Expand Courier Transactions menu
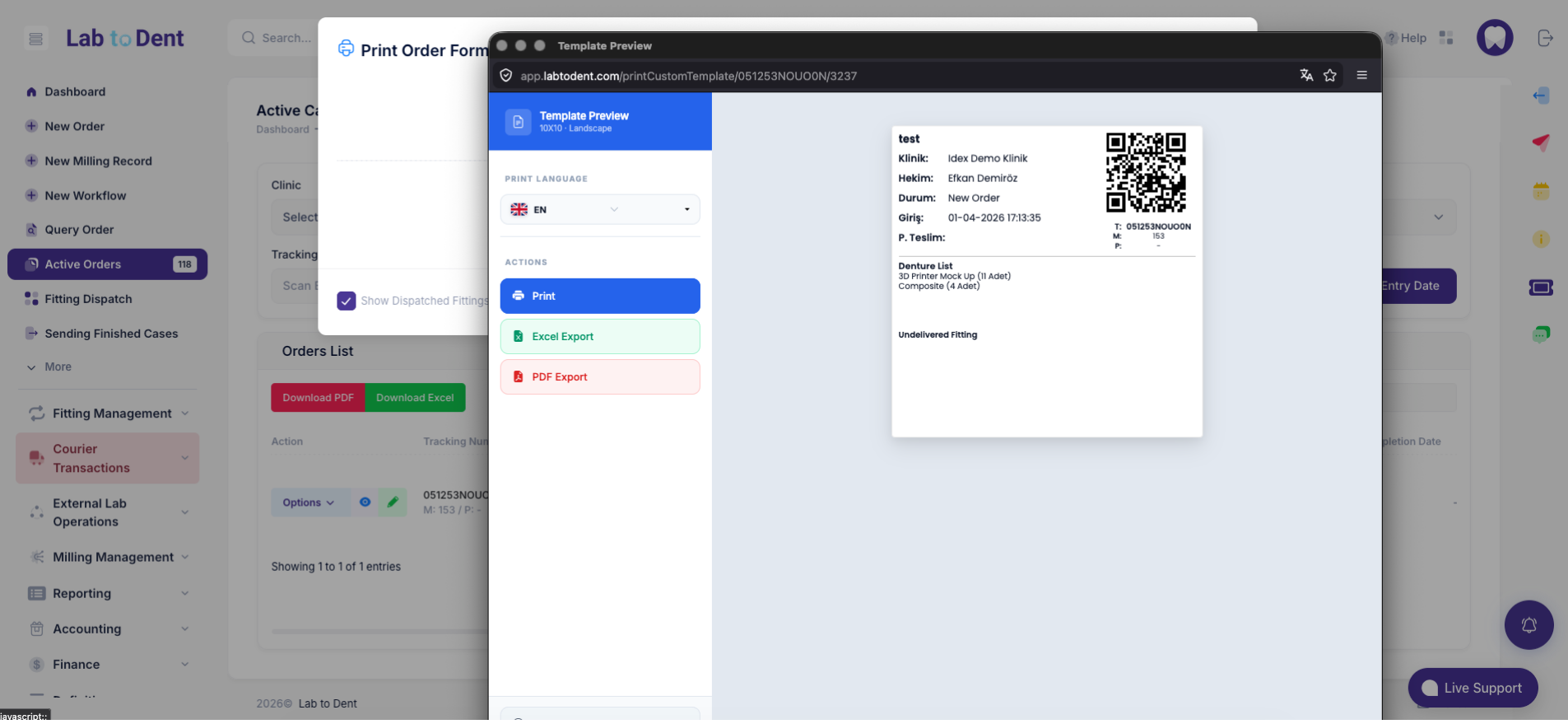 pyautogui.click(x=107, y=458)
